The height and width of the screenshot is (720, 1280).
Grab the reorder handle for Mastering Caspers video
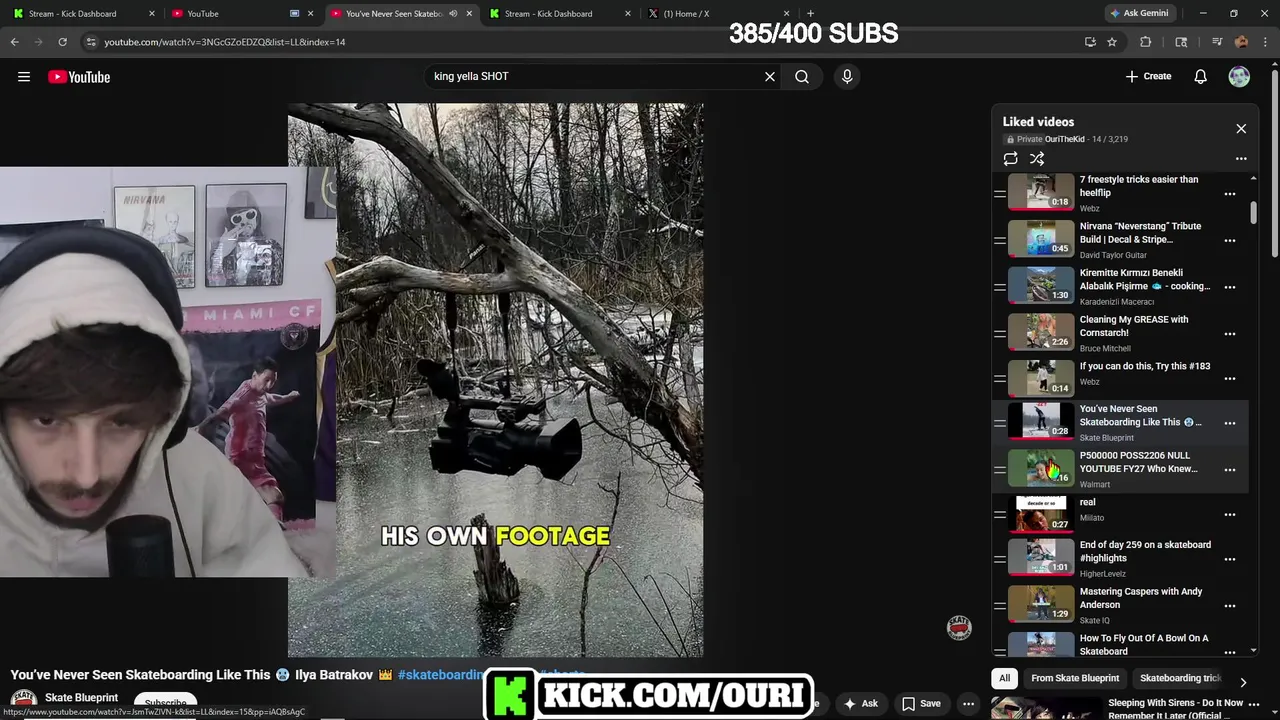(1000, 606)
